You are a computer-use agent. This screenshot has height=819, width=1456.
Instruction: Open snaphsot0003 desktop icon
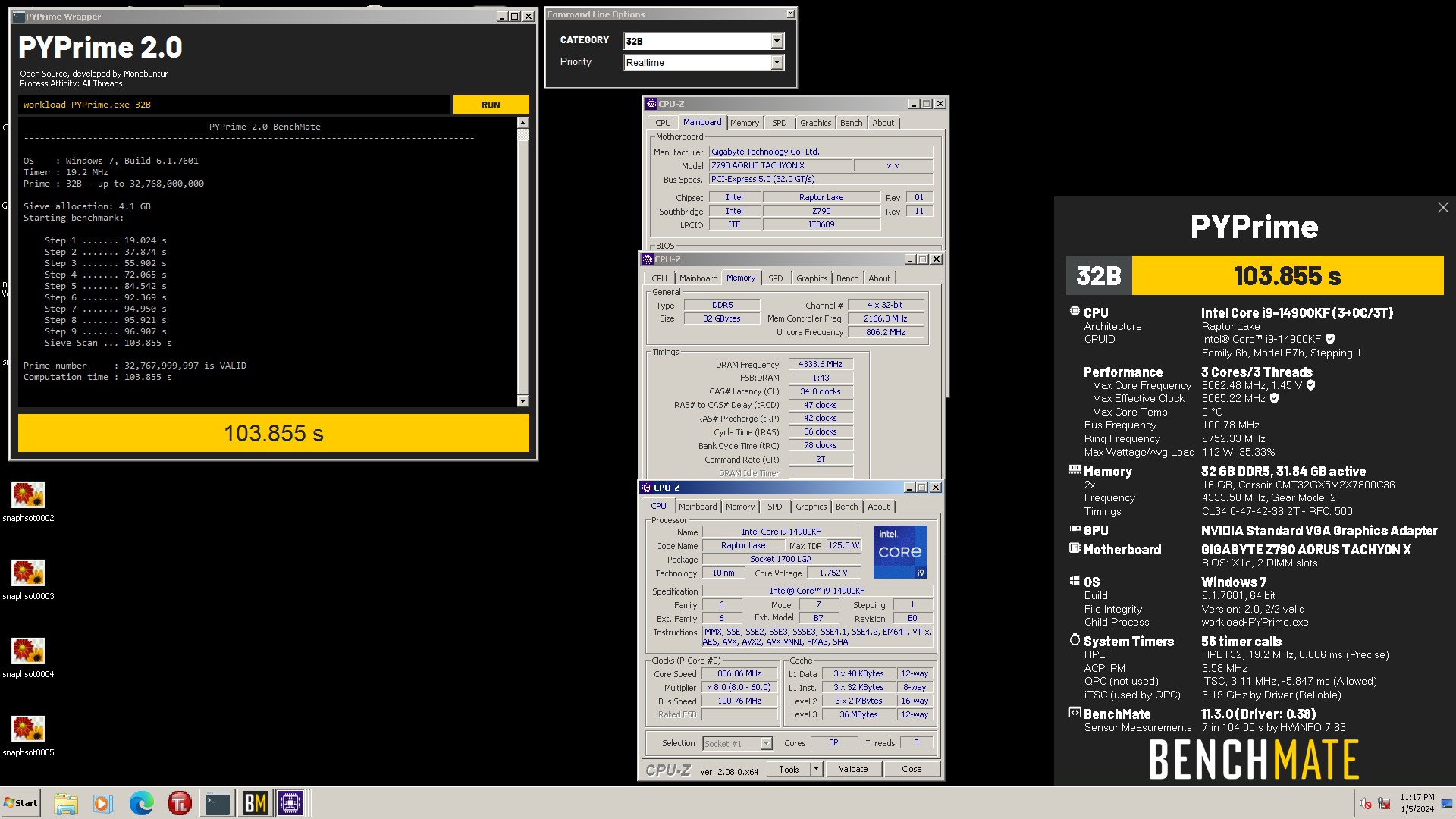(x=28, y=579)
